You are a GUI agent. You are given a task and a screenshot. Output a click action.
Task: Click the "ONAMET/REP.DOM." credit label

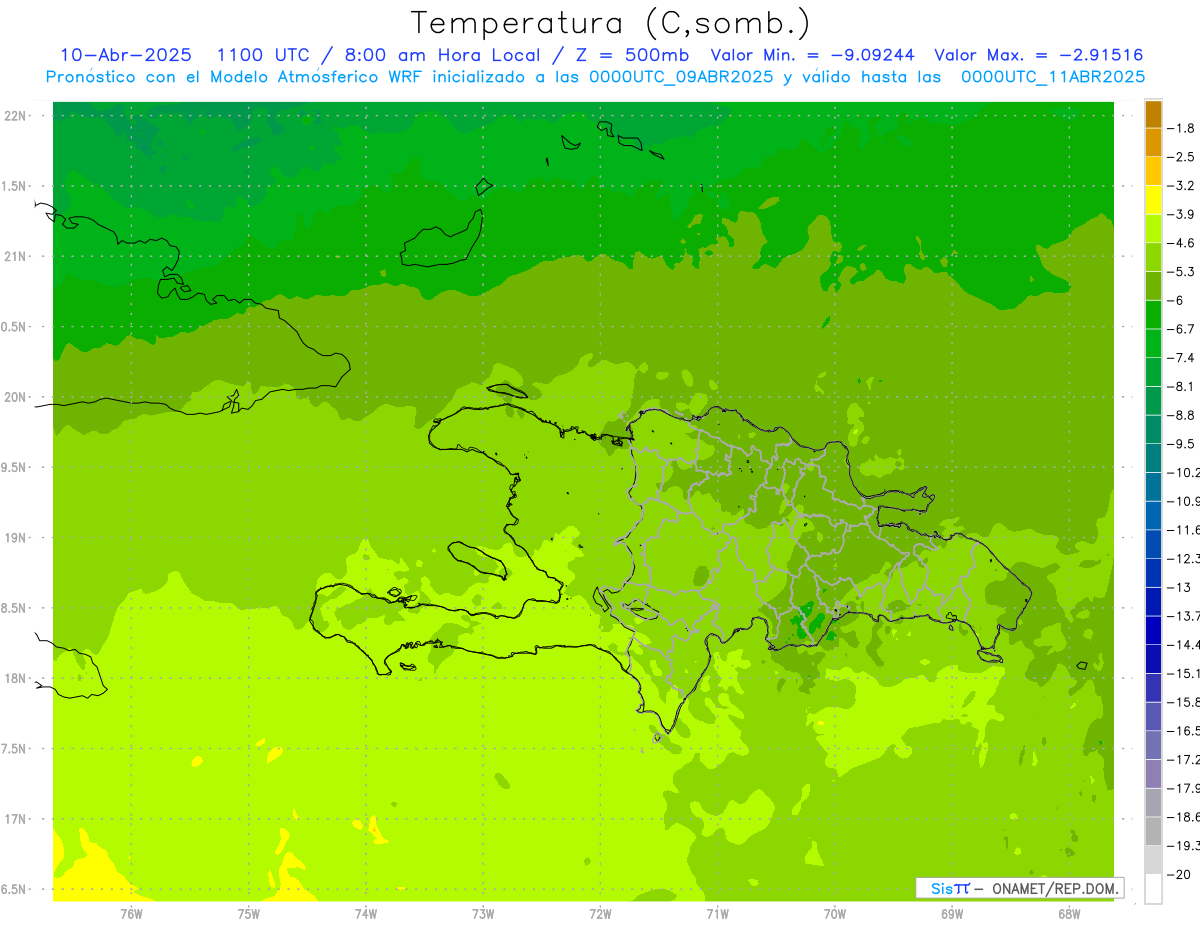[x=1056, y=888]
